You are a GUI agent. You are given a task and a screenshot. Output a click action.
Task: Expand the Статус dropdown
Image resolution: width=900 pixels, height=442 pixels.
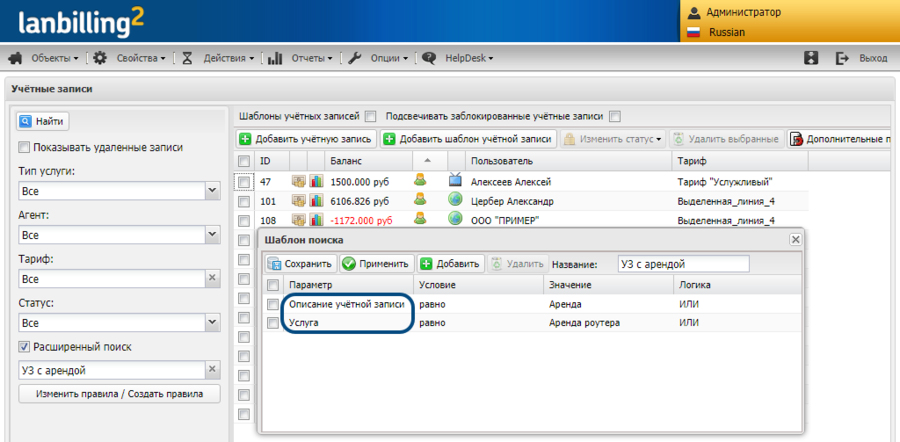coord(212,323)
